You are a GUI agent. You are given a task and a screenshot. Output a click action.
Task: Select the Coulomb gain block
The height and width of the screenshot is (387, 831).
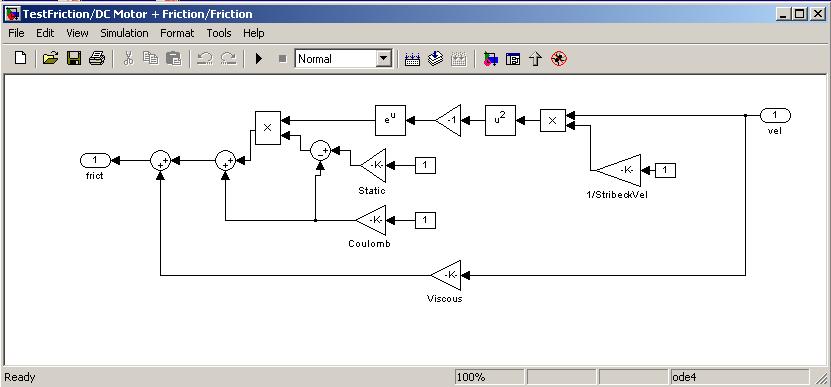point(372,220)
